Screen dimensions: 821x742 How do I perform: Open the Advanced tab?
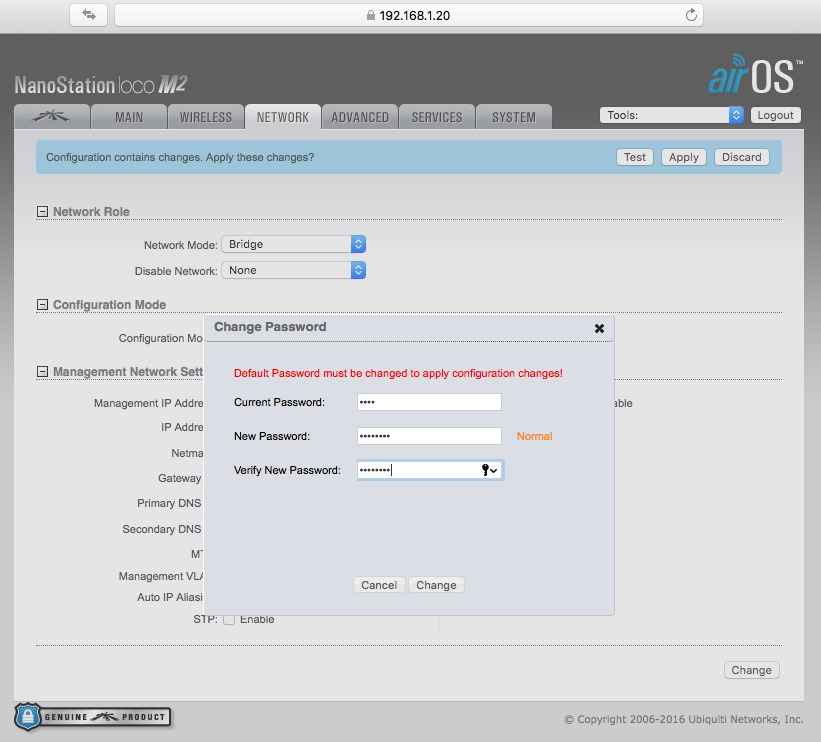(x=360, y=117)
